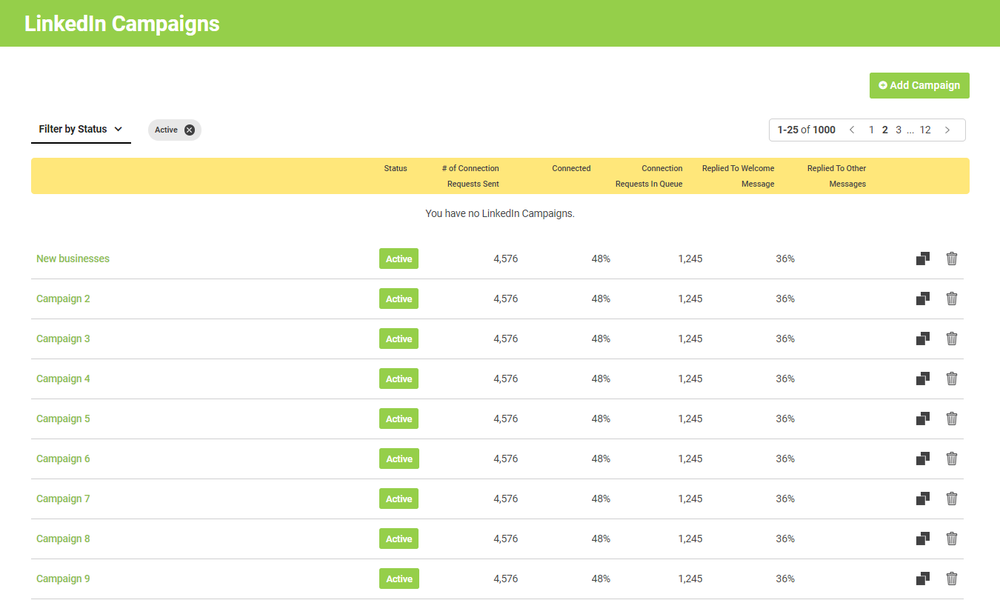
Task: Open Campaign 5 link
Action: point(63,418)
